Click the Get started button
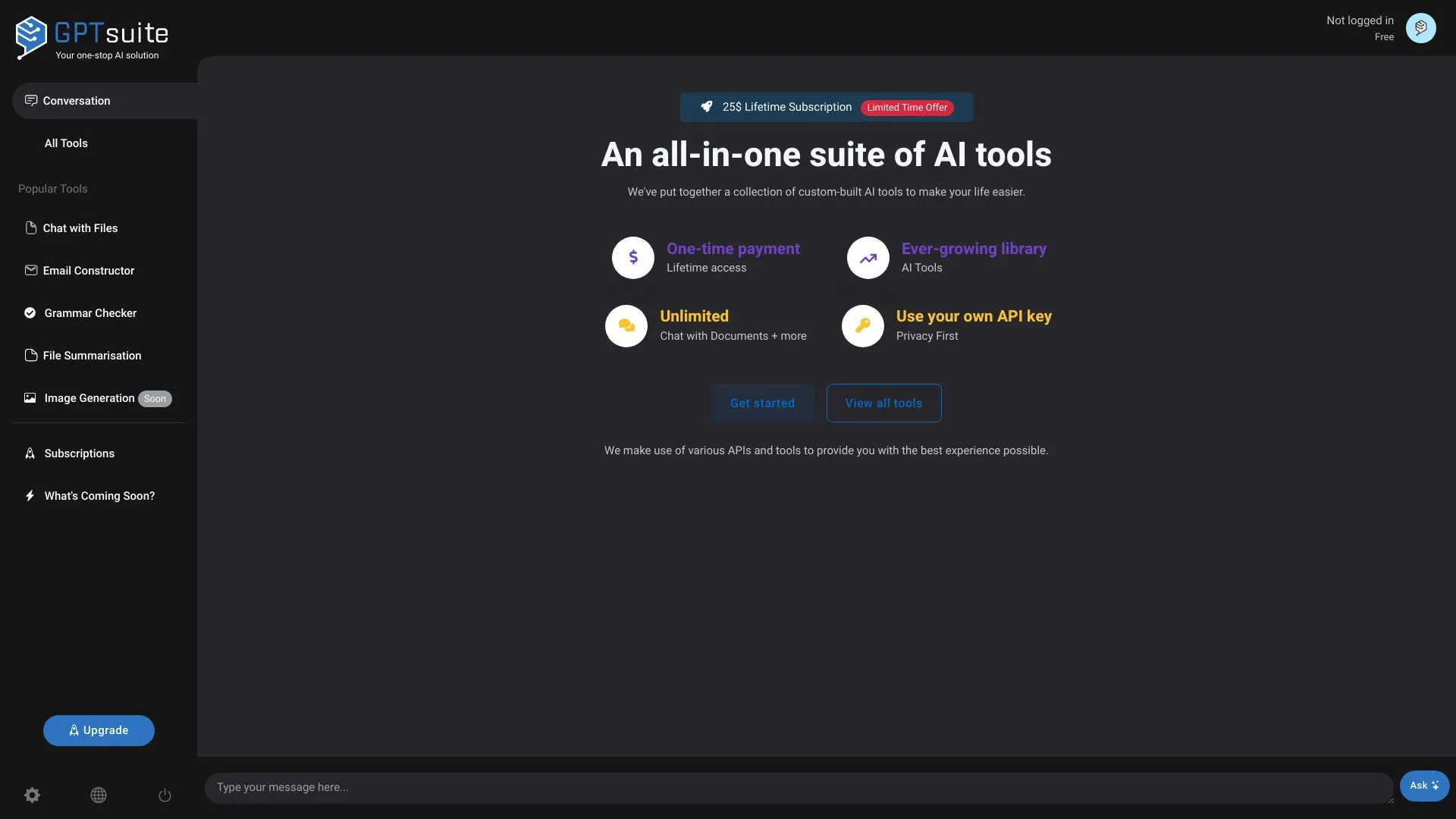1456x819 pixels. pyautogui.click(x=762, y=403)
